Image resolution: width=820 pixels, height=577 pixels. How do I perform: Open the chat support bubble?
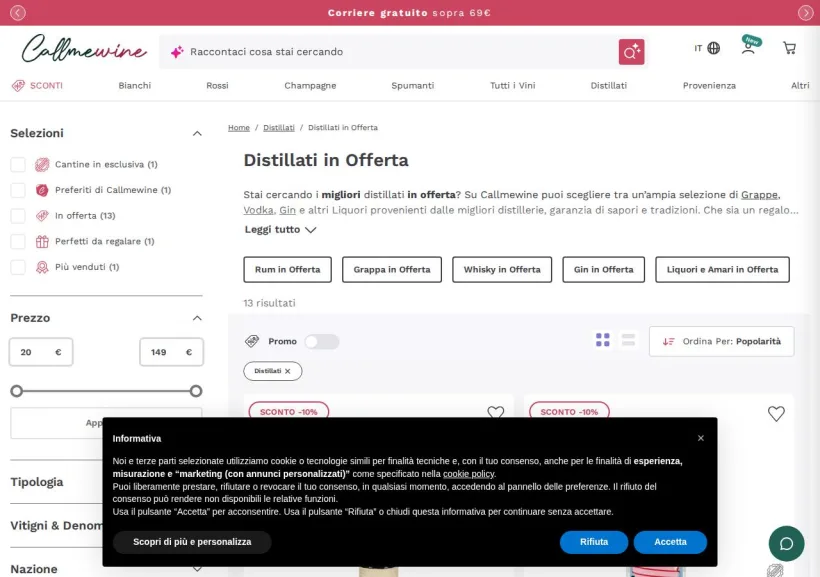pyautogui.click(x=786, y=544)
